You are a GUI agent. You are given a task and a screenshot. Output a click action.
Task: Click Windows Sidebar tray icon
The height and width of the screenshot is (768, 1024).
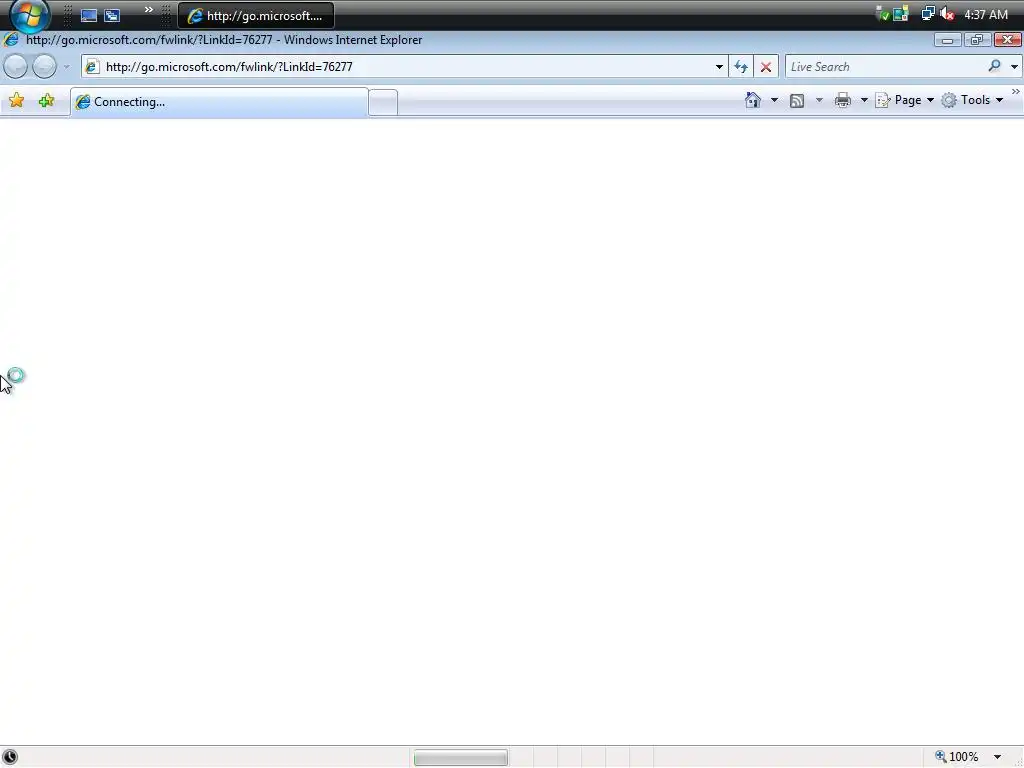point(901,14)
